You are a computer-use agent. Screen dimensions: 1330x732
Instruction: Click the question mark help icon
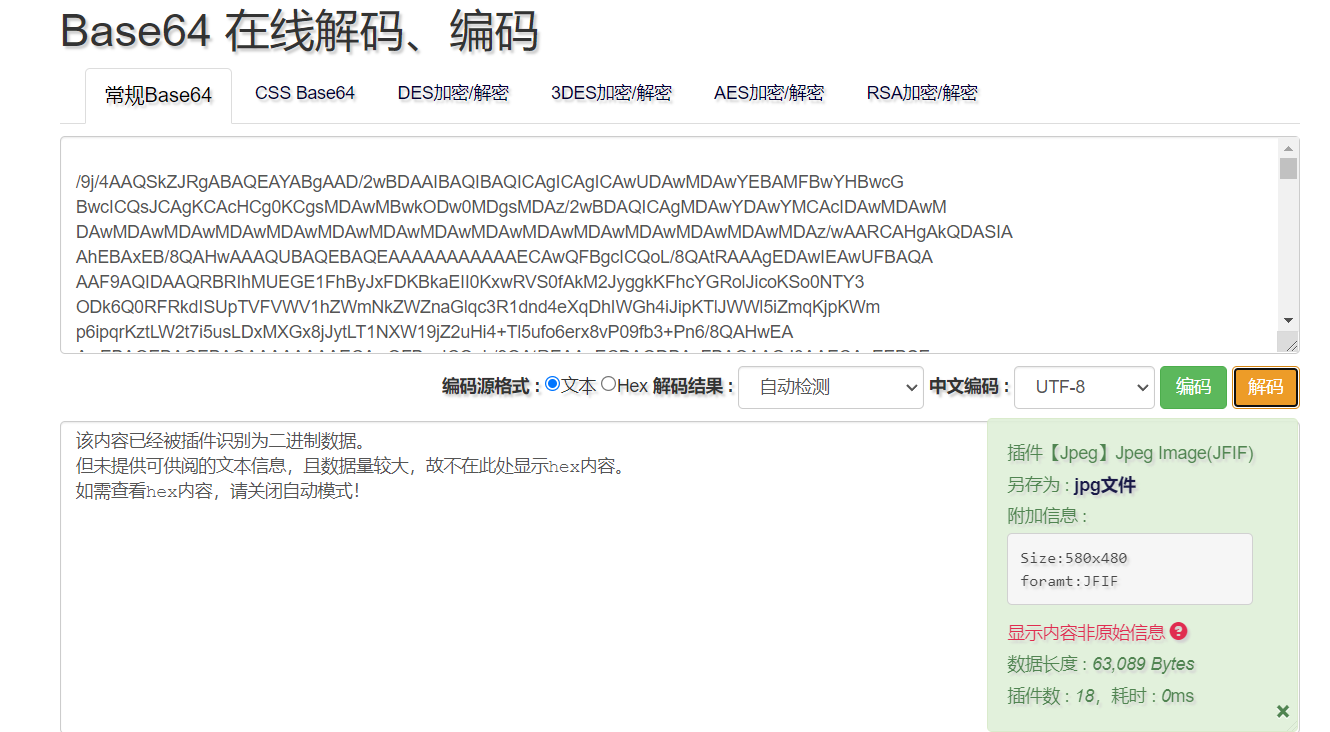(1178, 631)
